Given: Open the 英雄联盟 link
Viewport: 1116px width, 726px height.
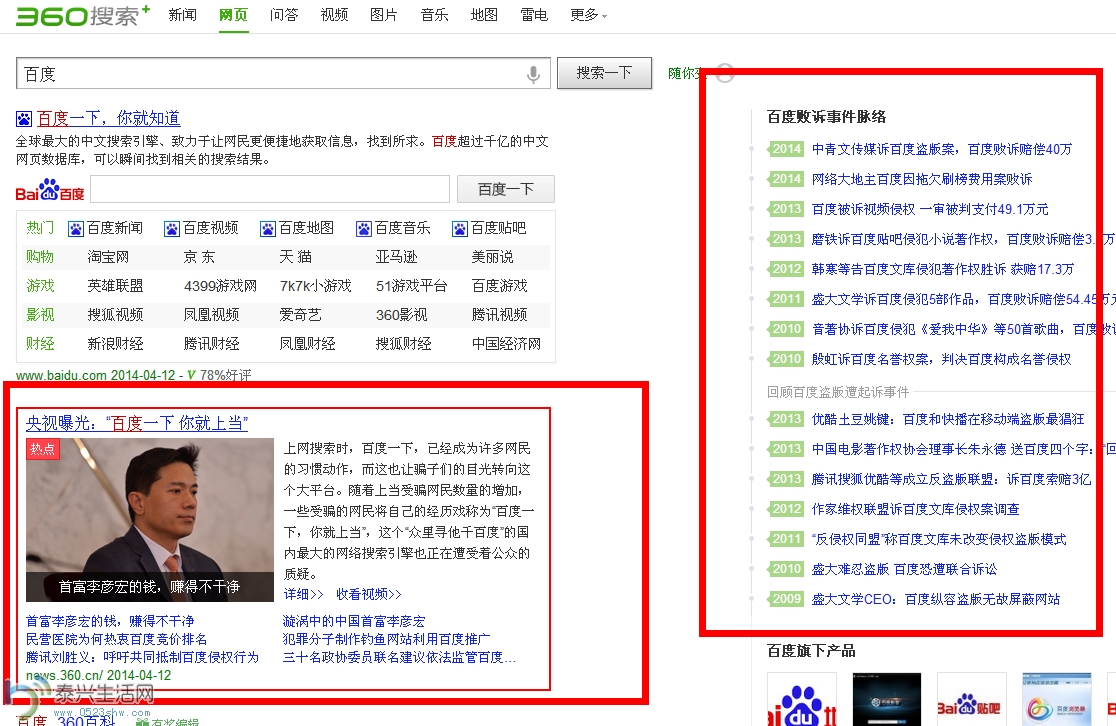Looking at the screenshot, I should point(115,286).
